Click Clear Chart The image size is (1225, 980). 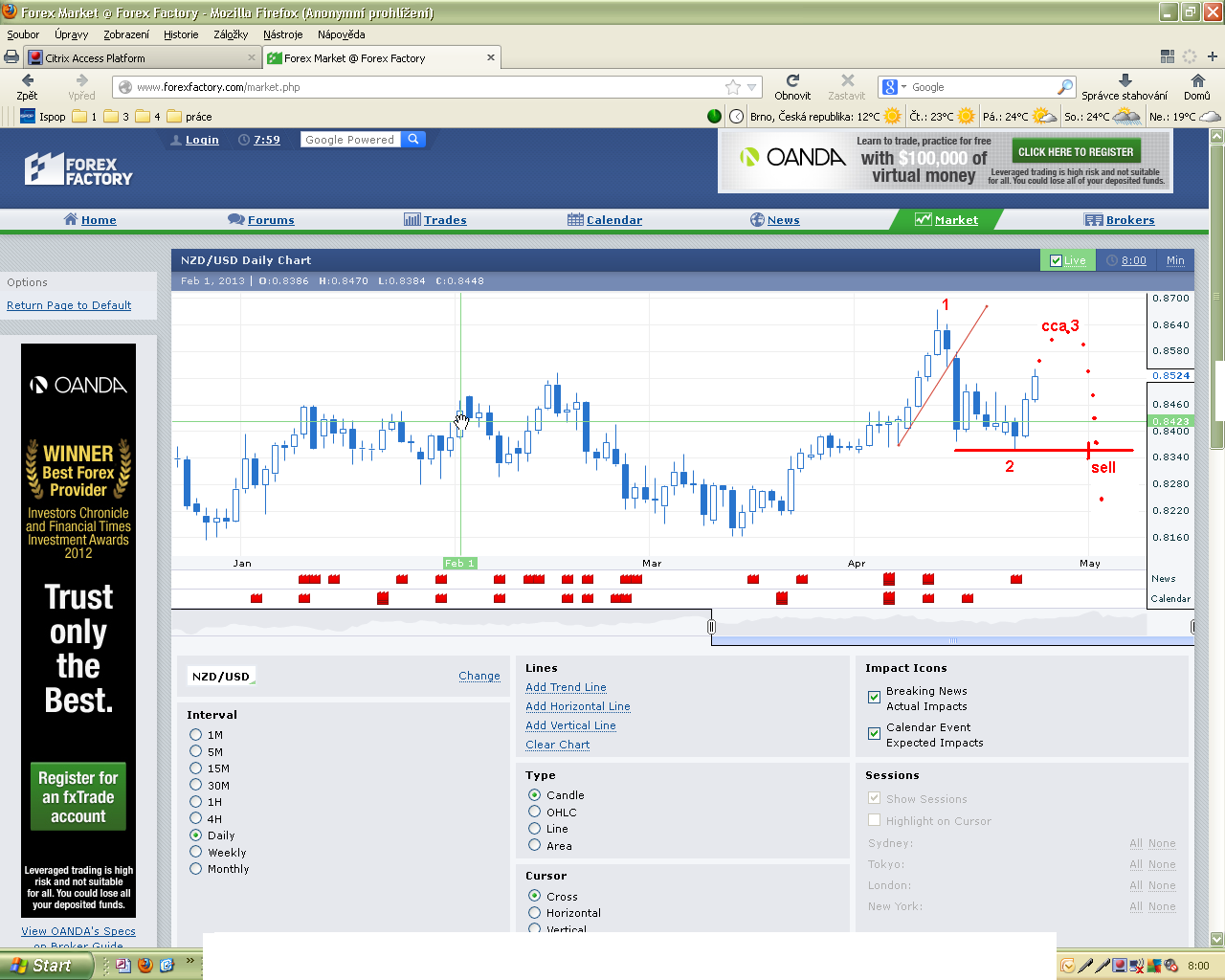pyautogui.click(x=557, y=745)
